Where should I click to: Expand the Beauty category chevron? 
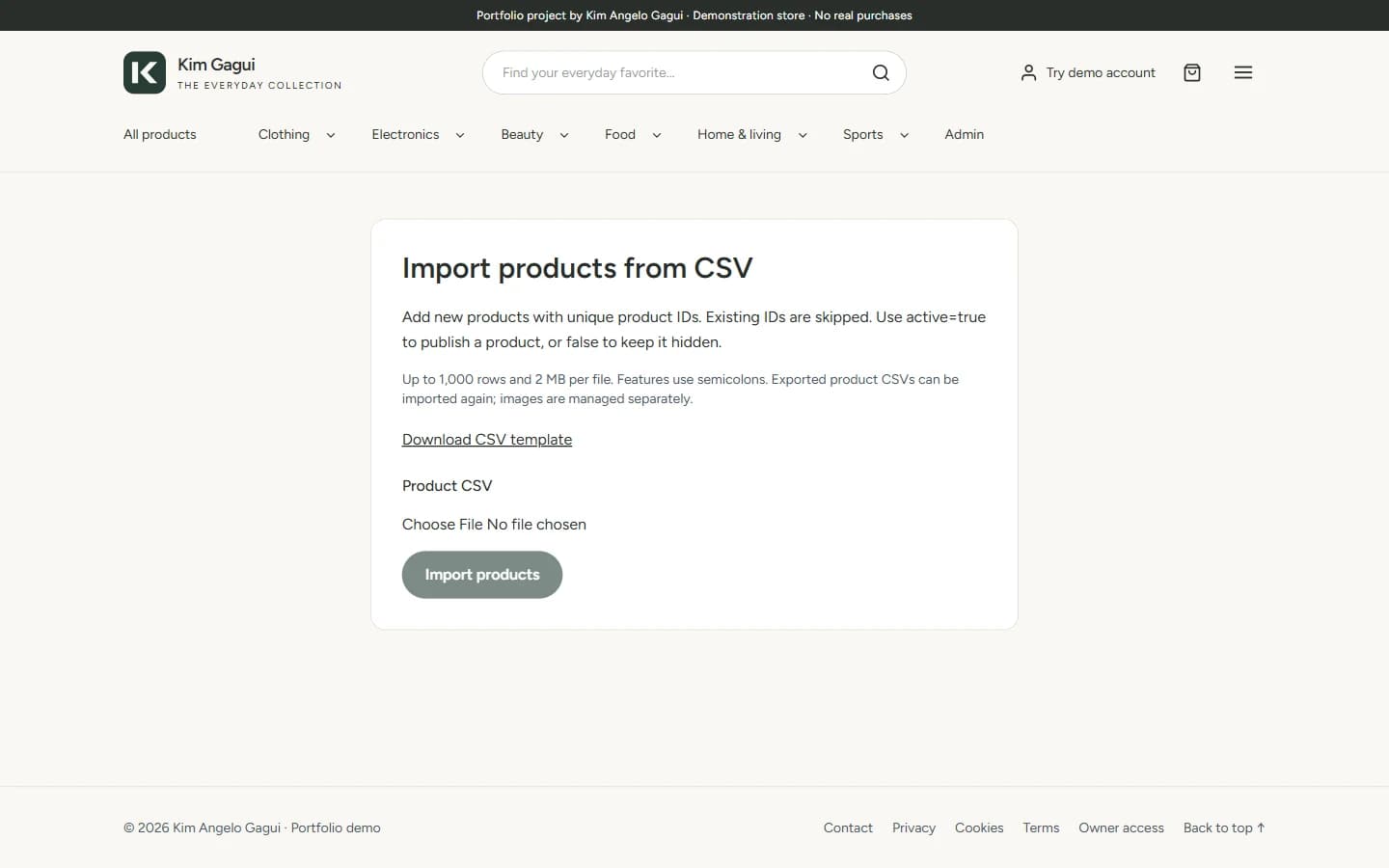[564, 135]
